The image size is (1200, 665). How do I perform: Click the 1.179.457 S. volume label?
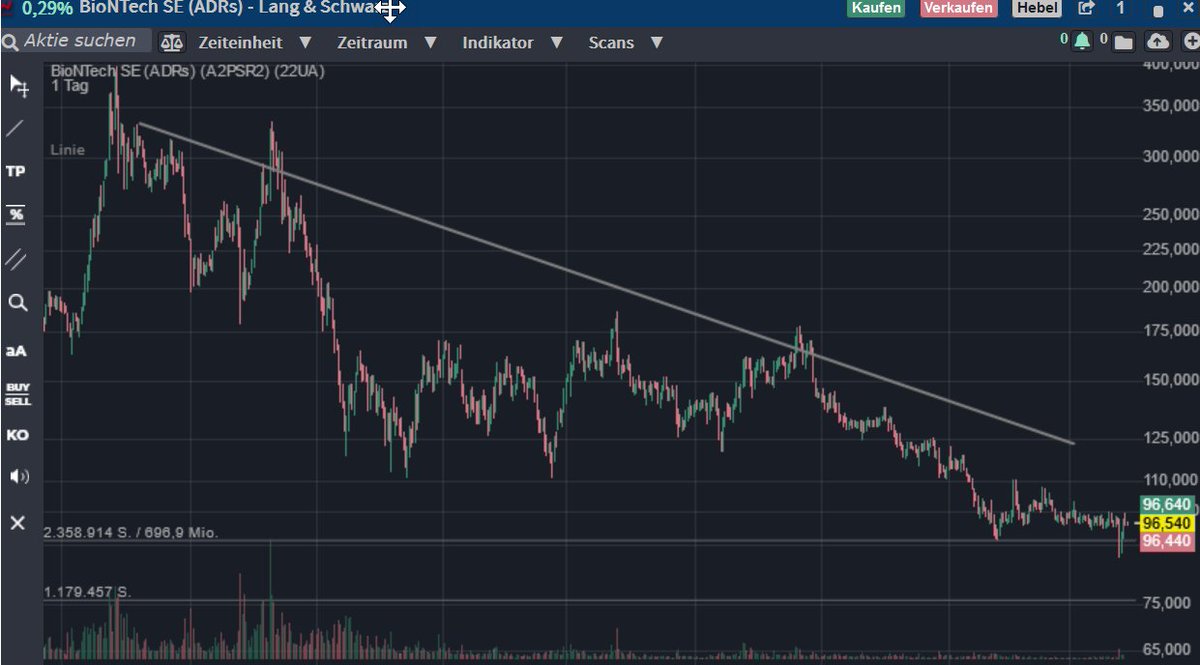pos(87,592)
